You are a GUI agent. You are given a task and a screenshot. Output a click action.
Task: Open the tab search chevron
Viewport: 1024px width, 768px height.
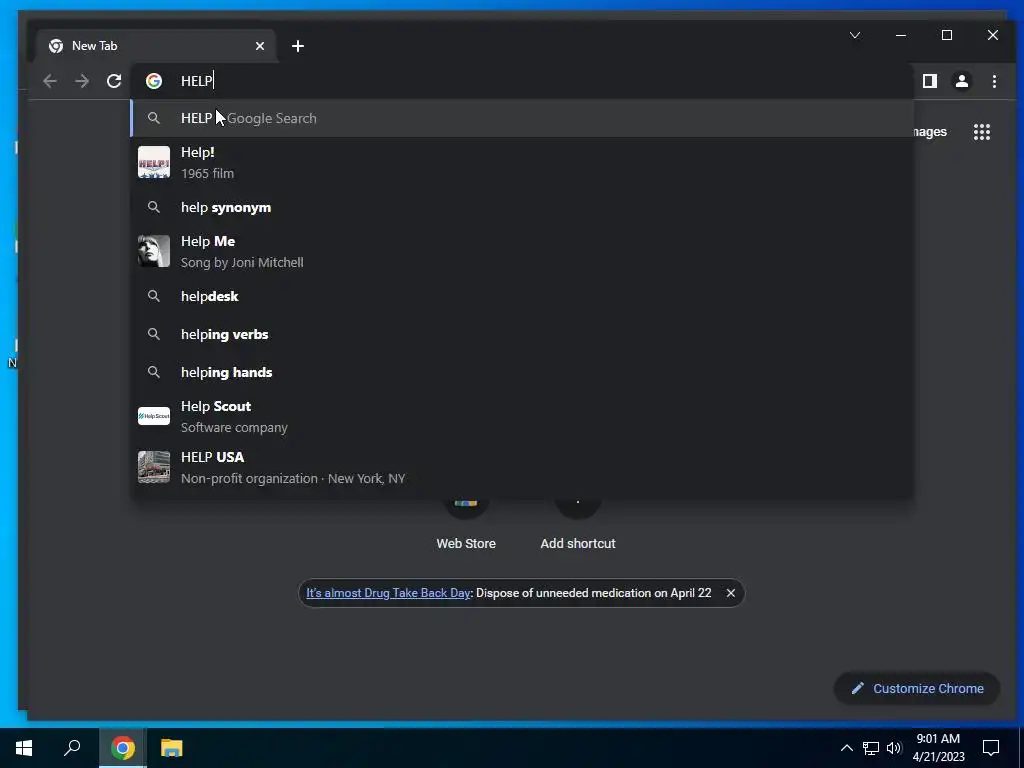coord(855,35)
